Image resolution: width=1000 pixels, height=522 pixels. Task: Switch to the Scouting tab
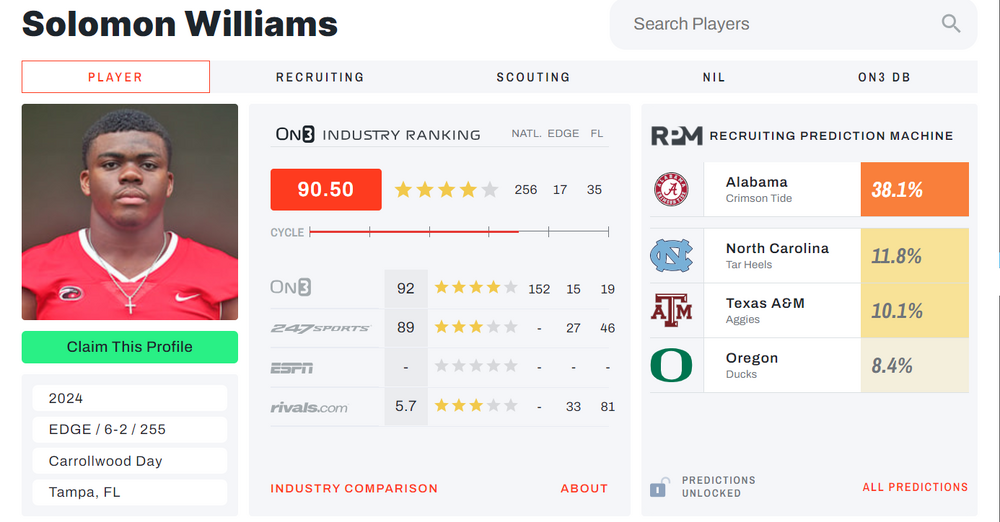pyautogui.click(x=533, y=77)
